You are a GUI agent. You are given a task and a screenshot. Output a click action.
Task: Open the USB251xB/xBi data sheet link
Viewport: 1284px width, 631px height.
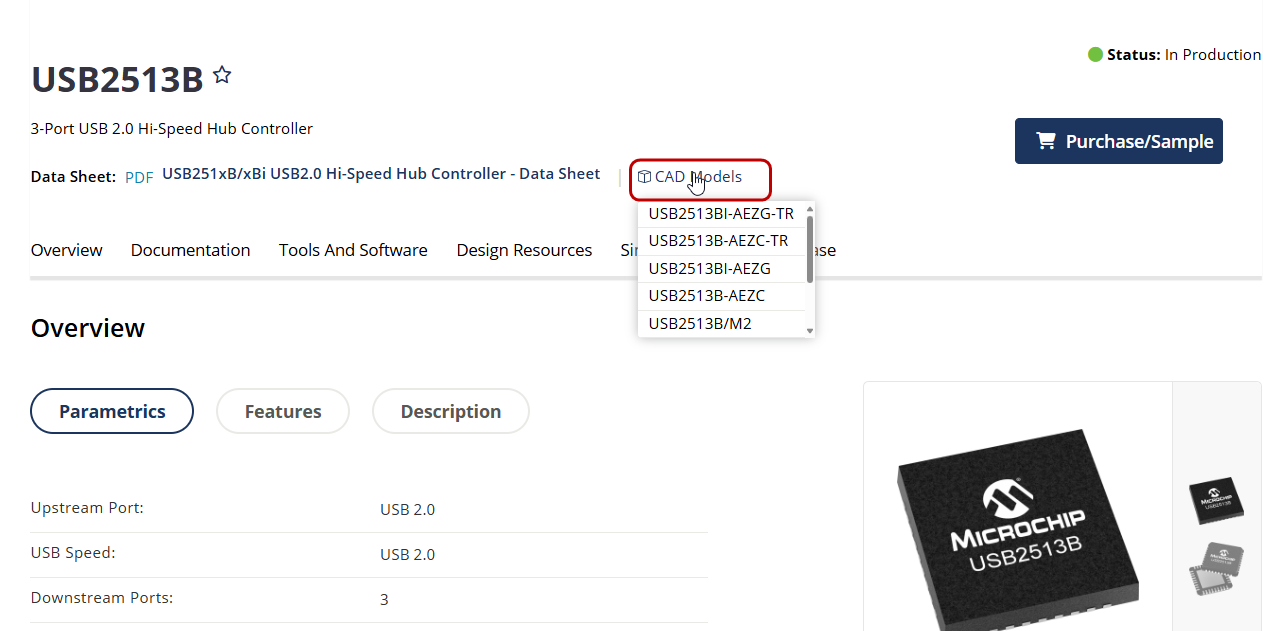click(x=381, y=174)
